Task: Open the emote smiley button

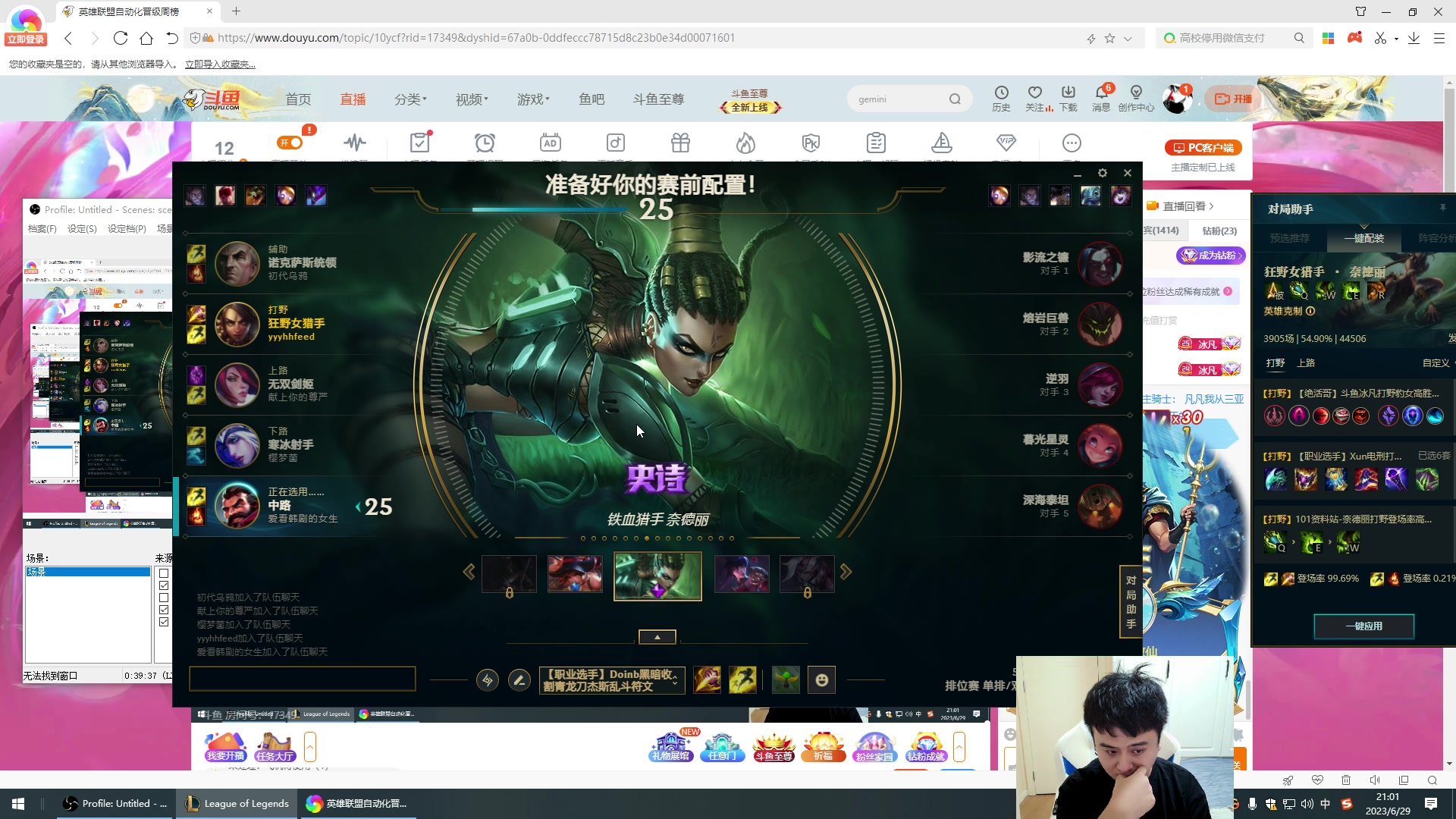Action: [822, 680]
